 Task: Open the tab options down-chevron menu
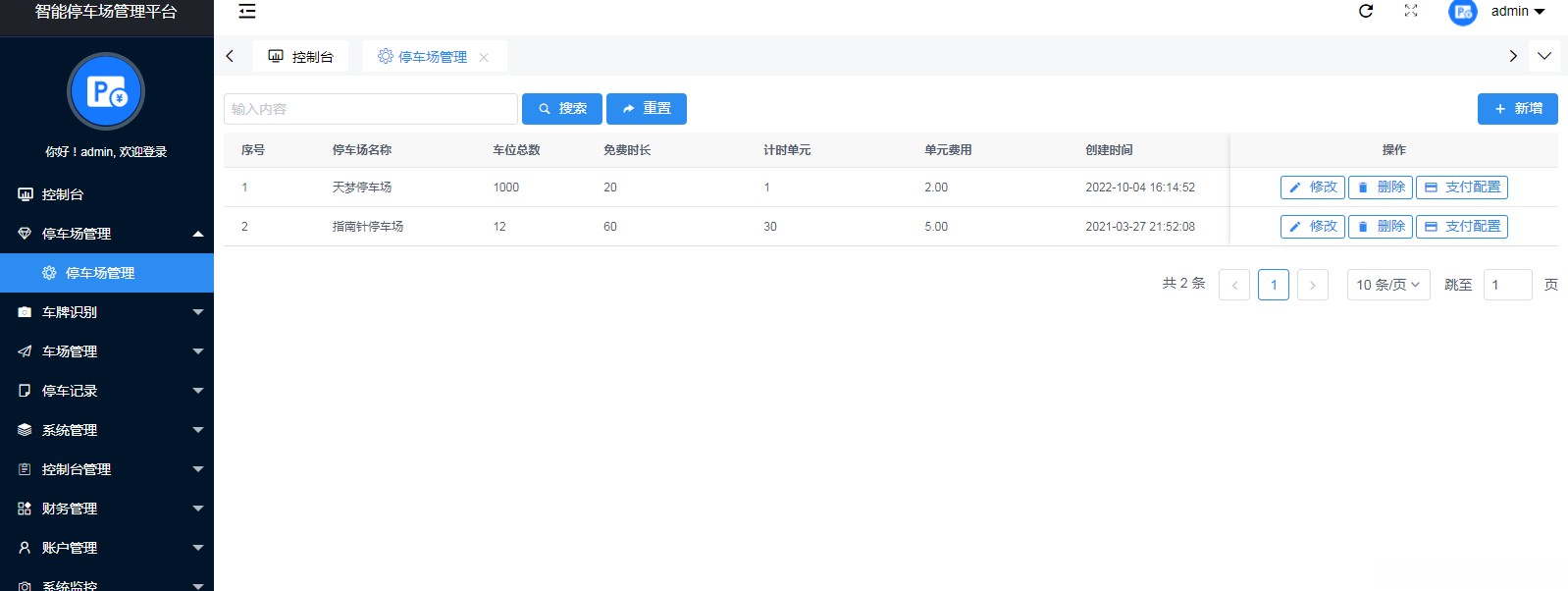pyautogui.click(x=1544, y=56)
